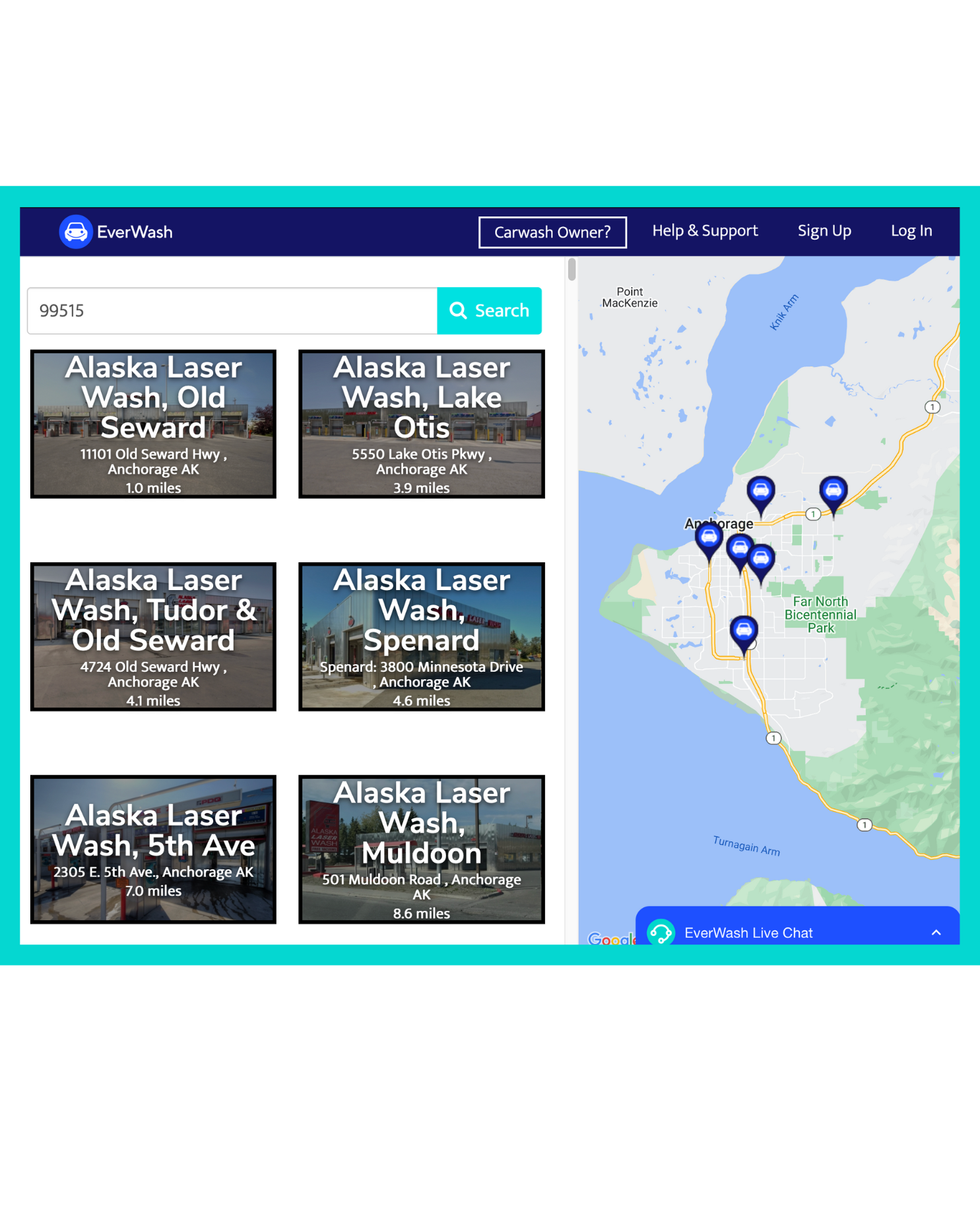Click the Turnagain Arm map label
This screenshot has height=1225, width=980.
[746, 845]
